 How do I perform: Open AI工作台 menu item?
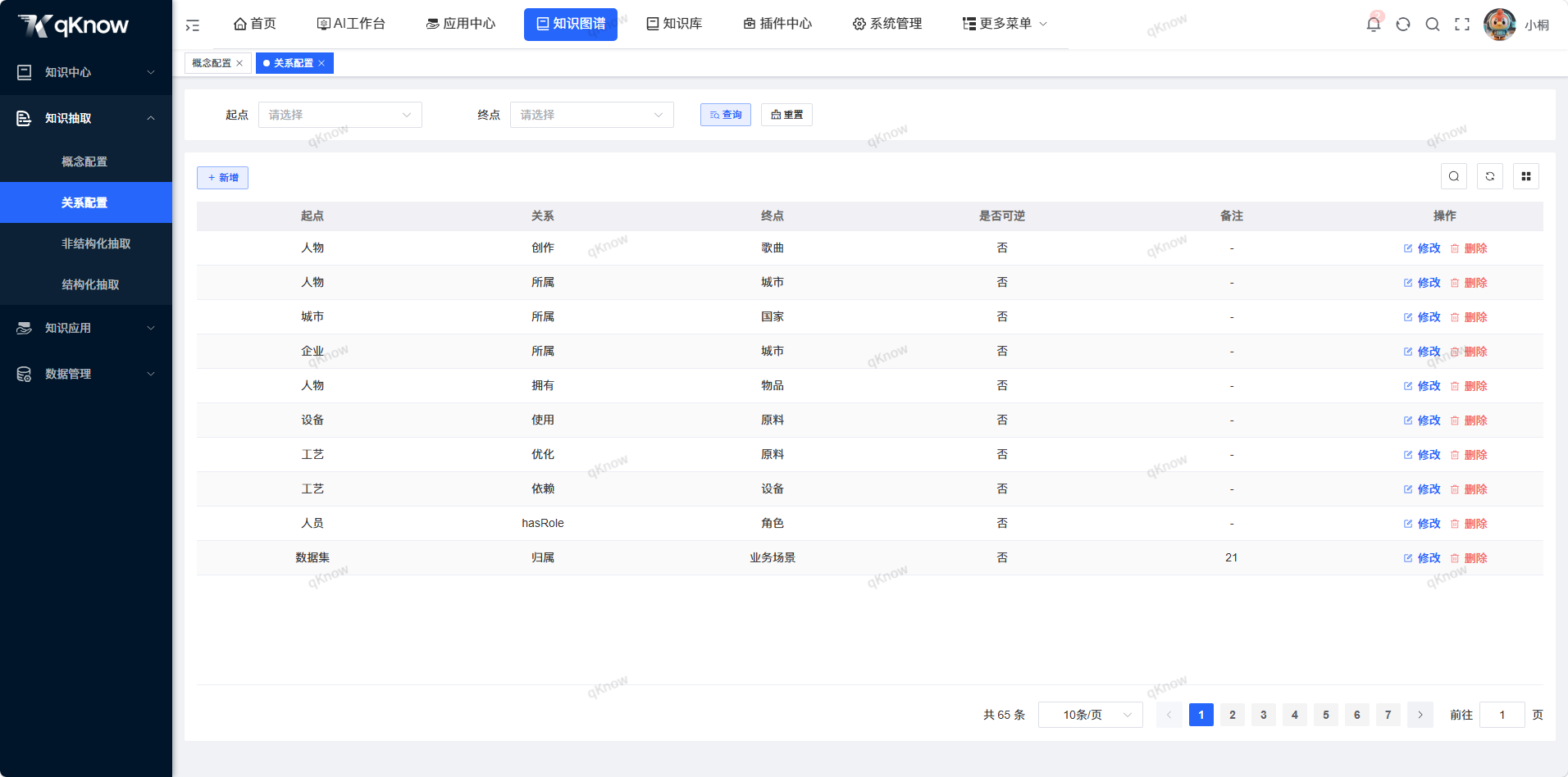pos(351,24)
